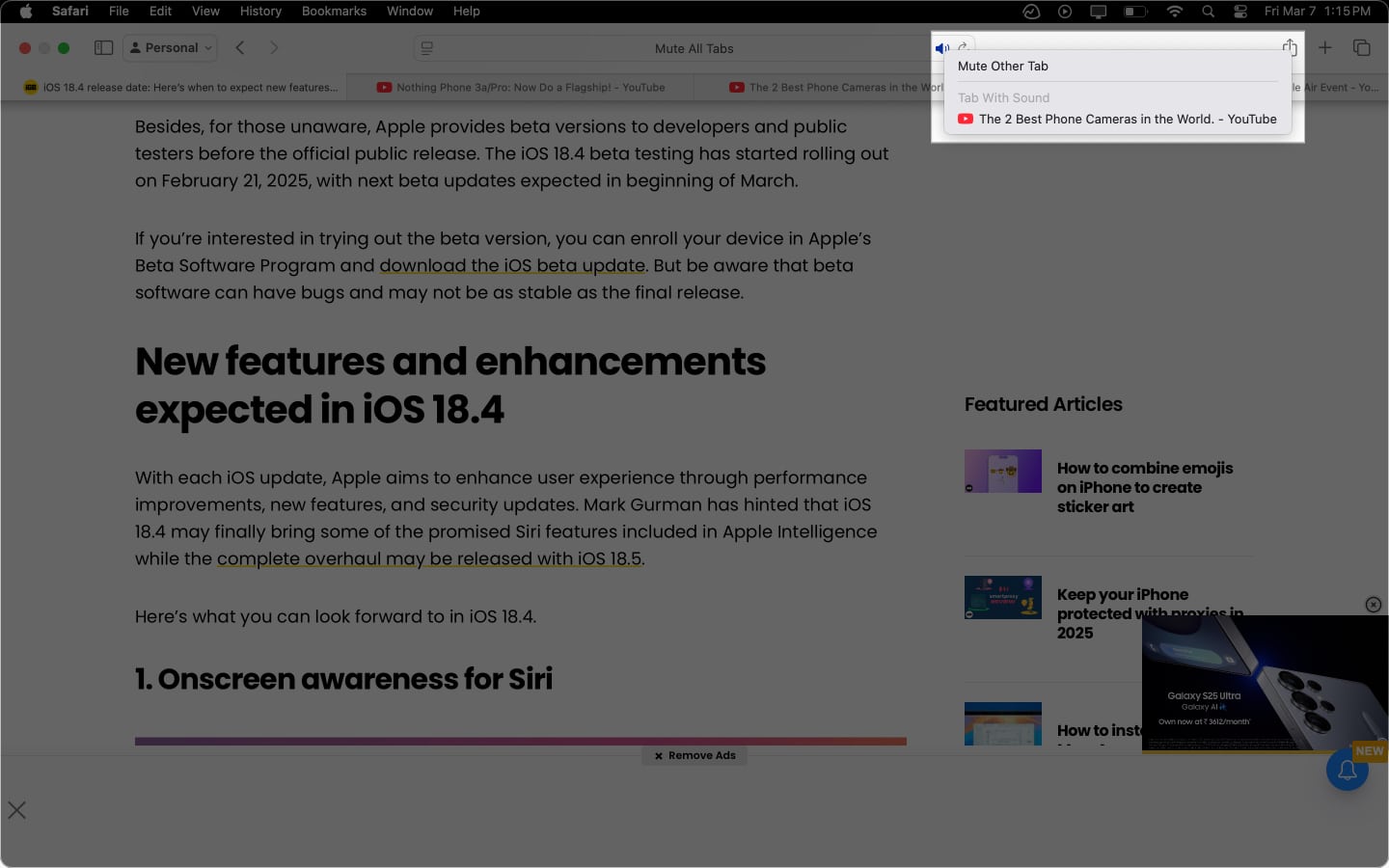Open the Safari menu
This screenshot has width=1389, height=868.
69,12
